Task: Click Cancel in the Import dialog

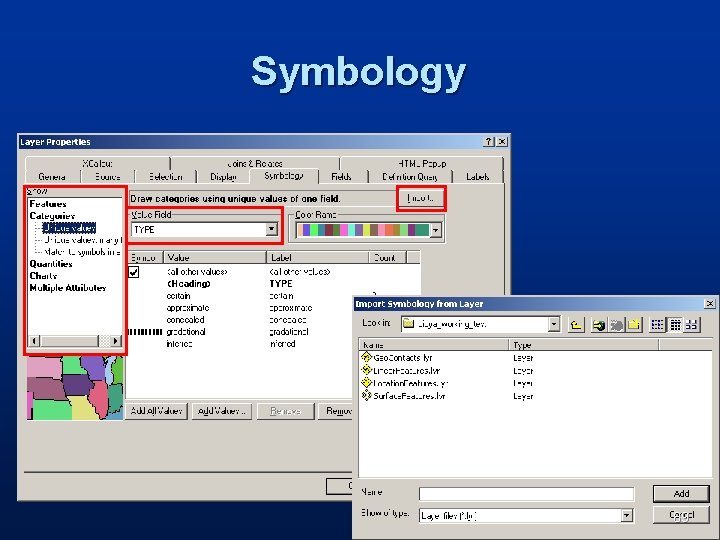Action: [681, 515]
